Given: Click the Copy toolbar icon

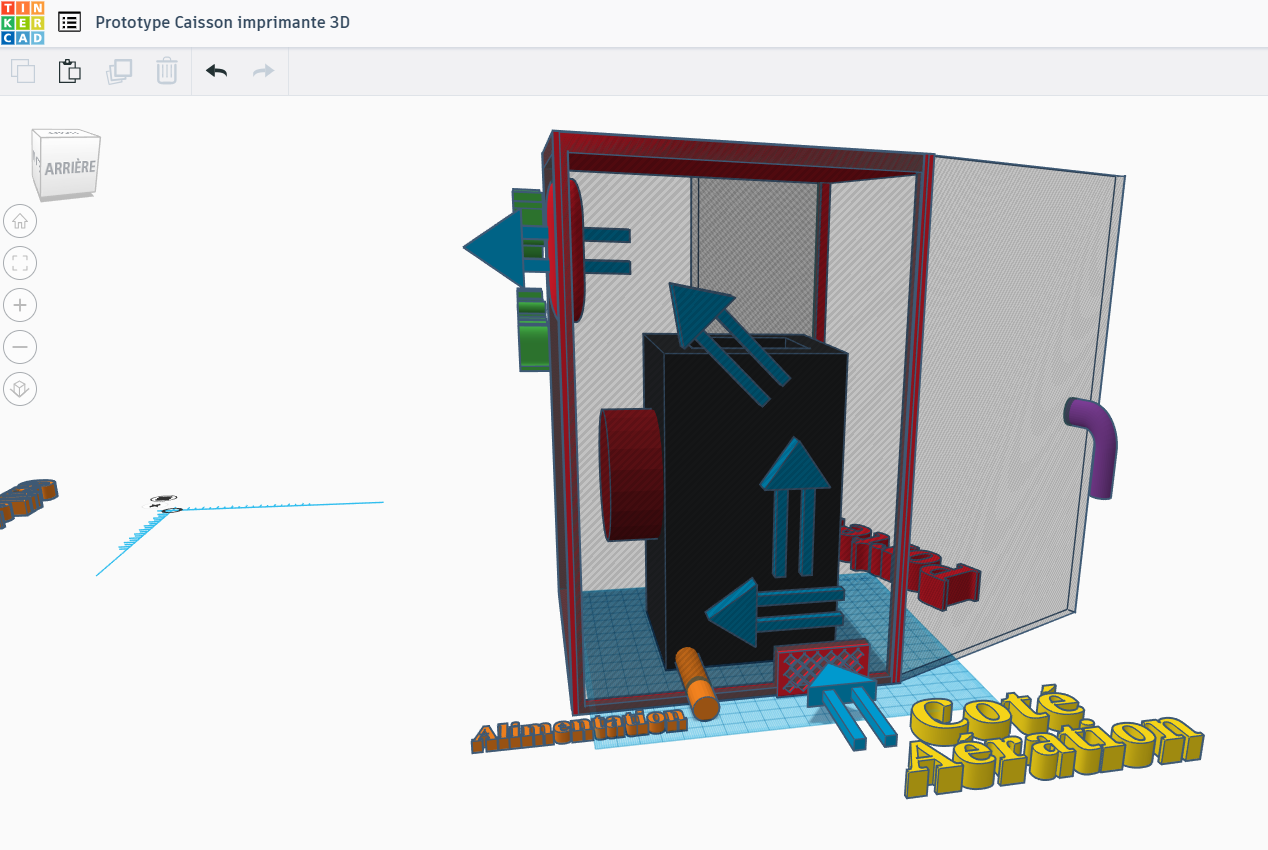Looking at the screenshot, I should [x=23, y=71].
